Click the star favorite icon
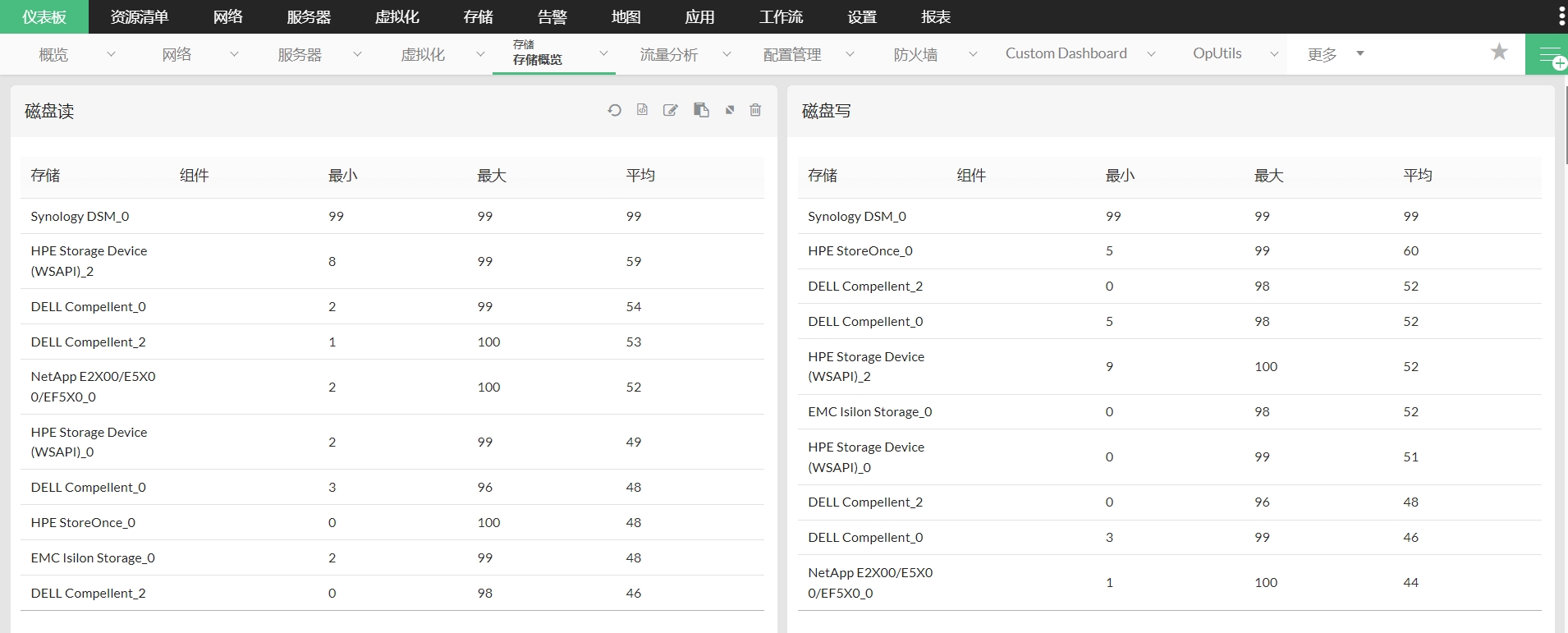The height and width of the screenshot is (633, 1568). [1499, 53]
